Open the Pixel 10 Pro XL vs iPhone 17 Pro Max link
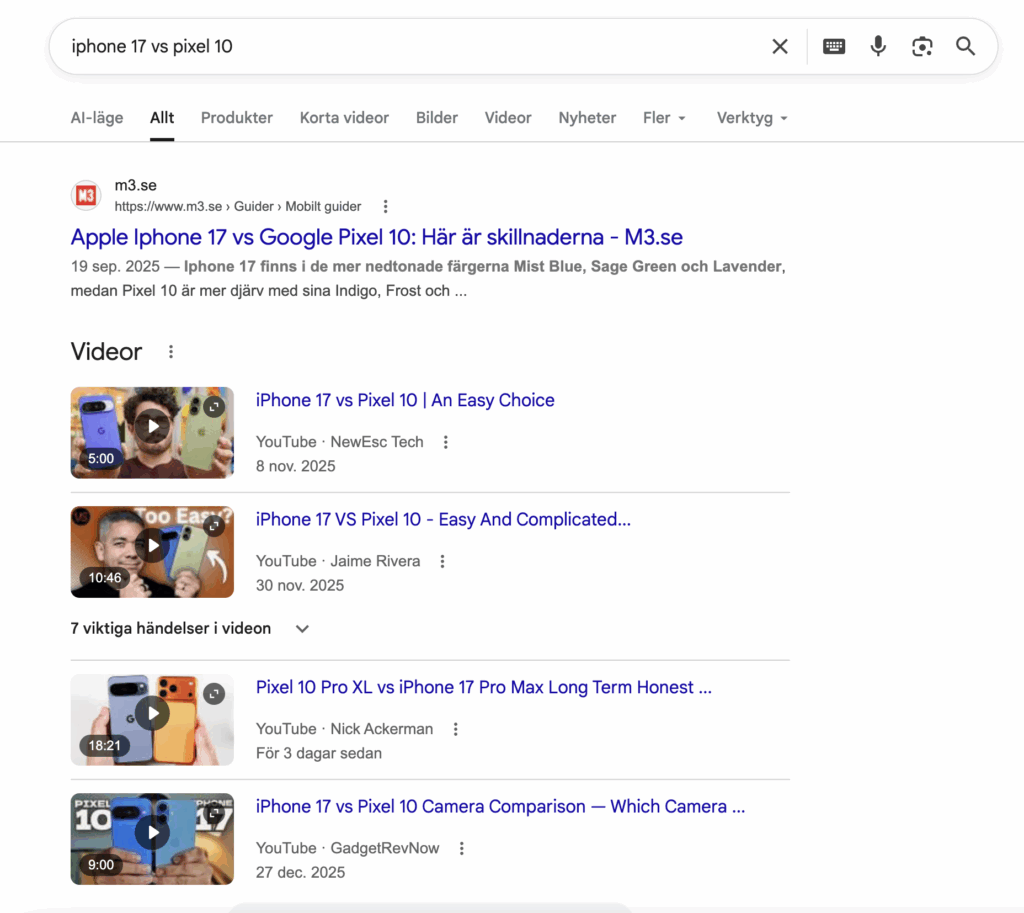This screenshot has width=1024, height=913. 483,687
